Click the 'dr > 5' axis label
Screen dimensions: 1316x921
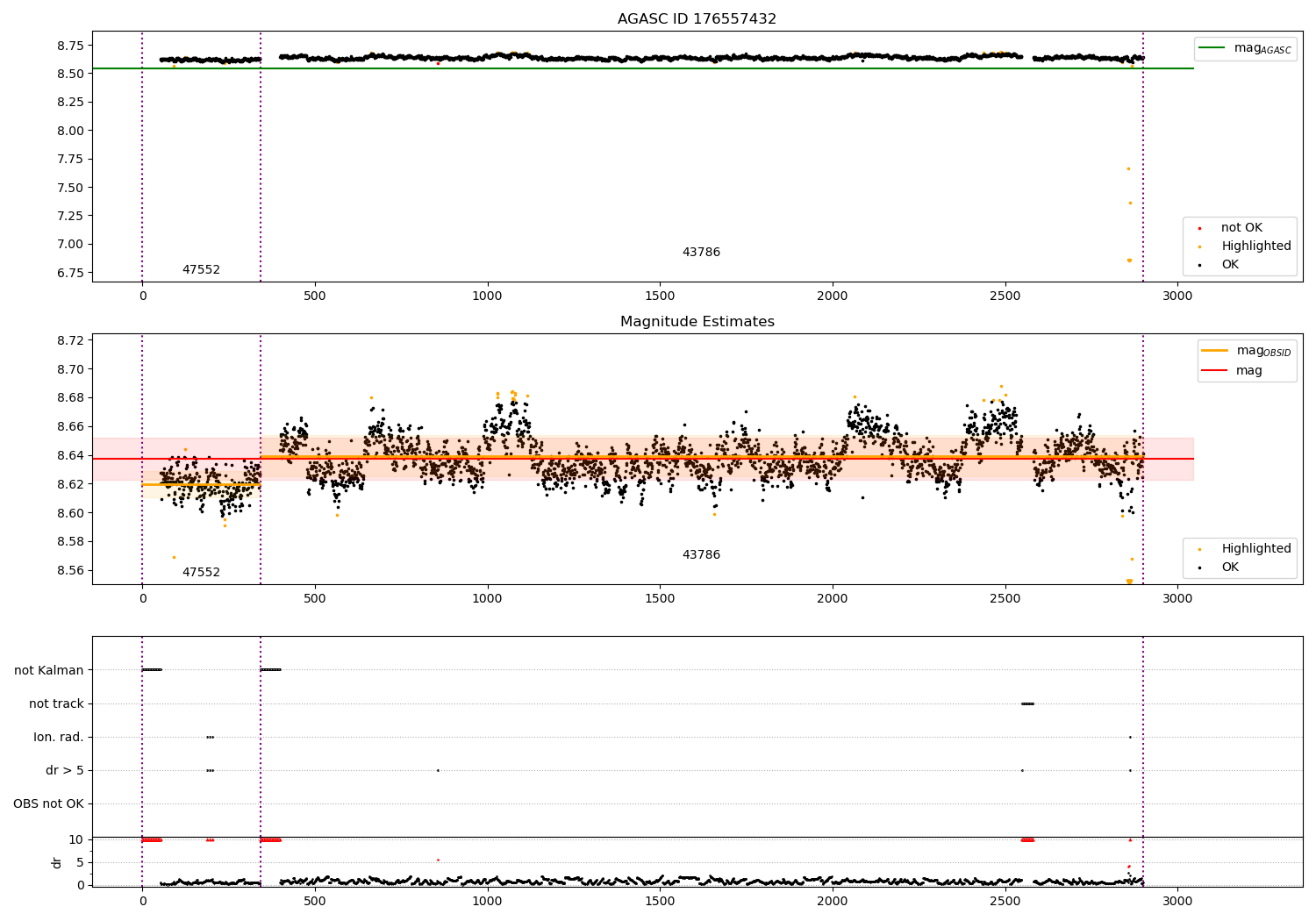click(65, 770)
